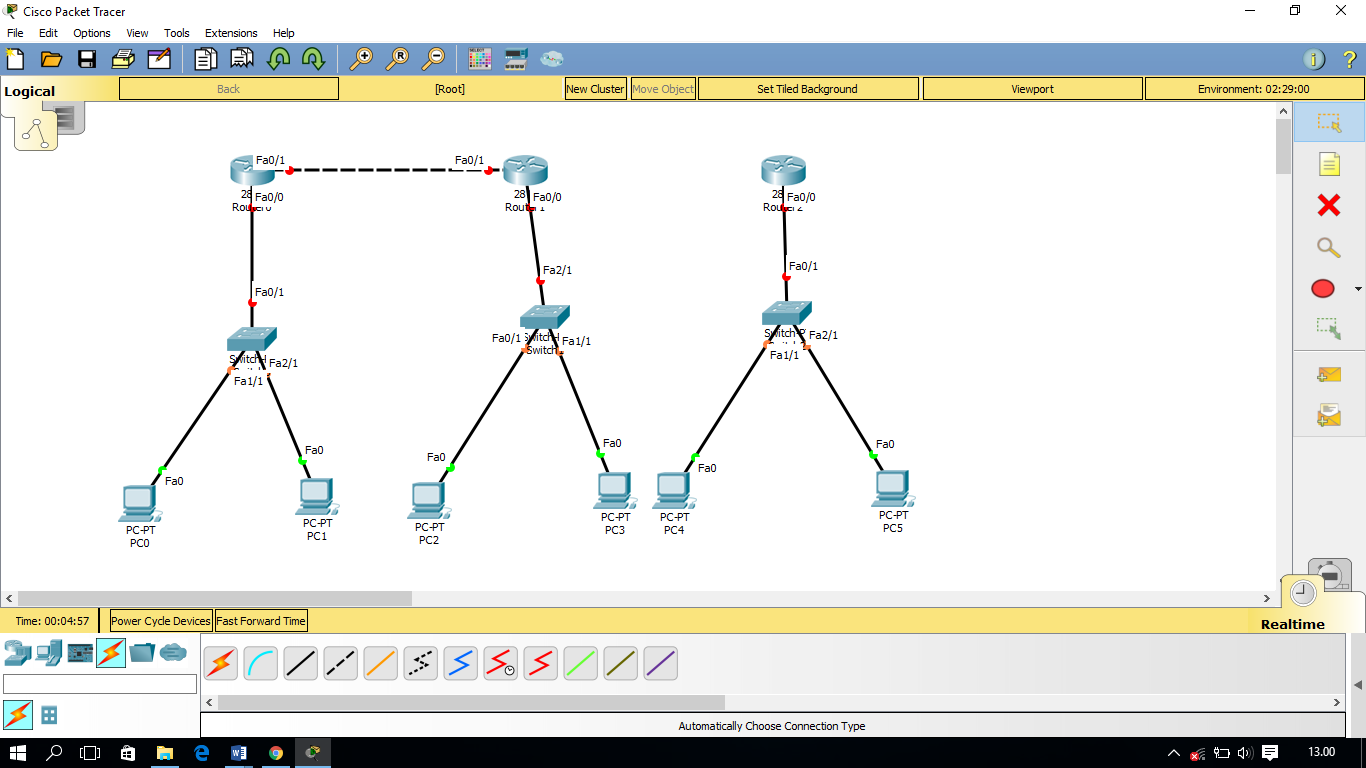Select the Delete tool
The image size is (1366, 768).
(1328, 205)
